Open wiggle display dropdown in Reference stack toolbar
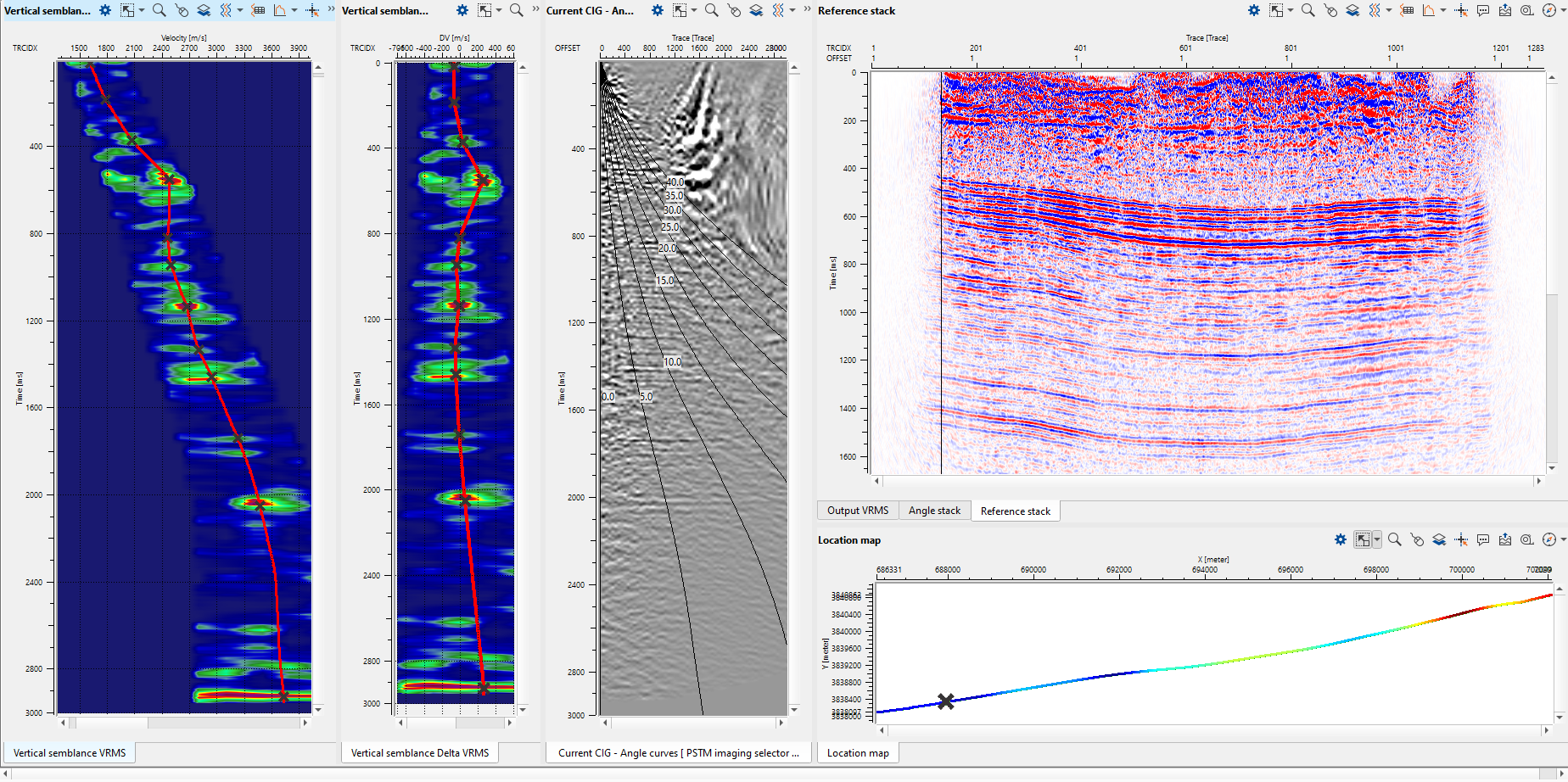 pyautogui.click(x=1388, y=11)
